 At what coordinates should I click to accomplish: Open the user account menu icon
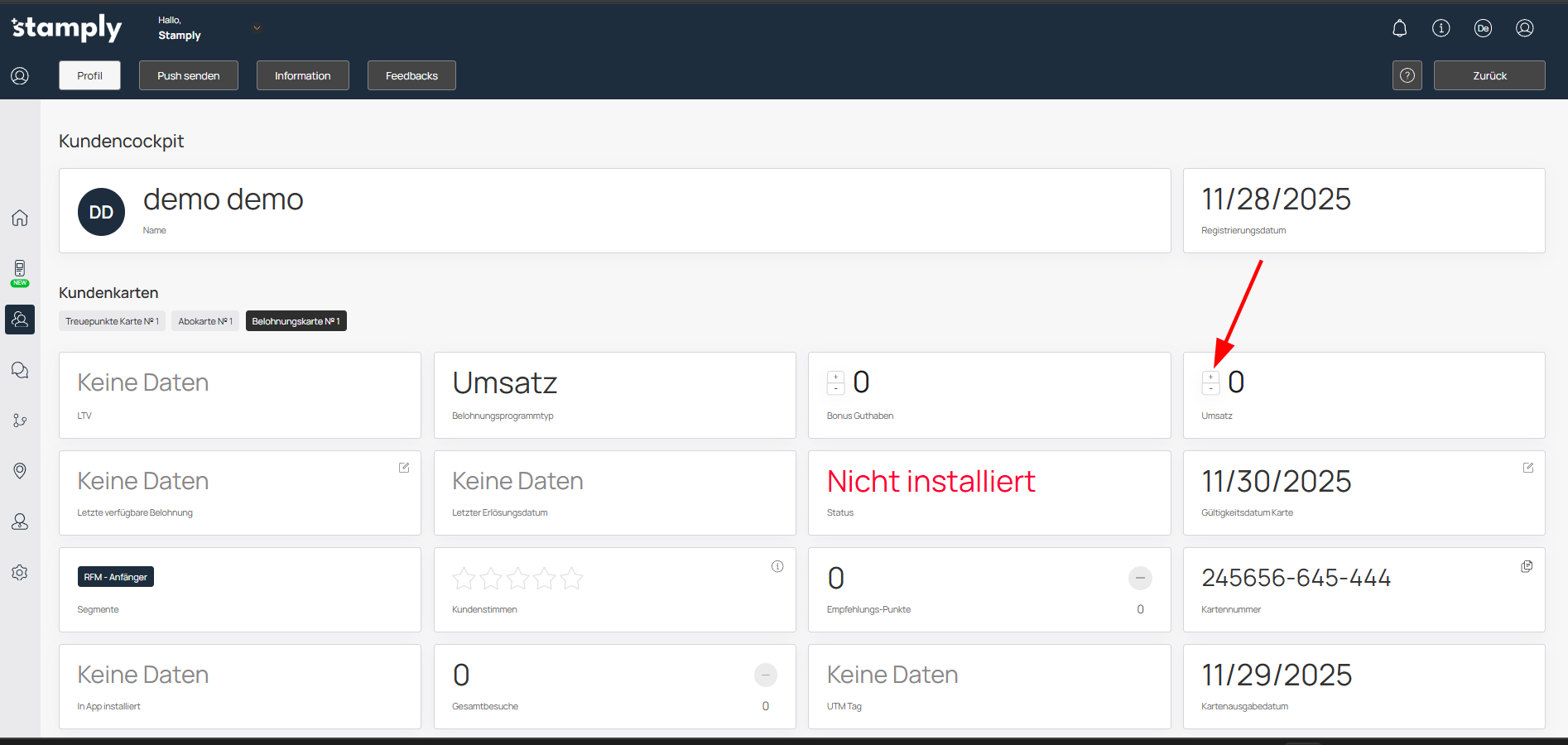(1524, 28)
